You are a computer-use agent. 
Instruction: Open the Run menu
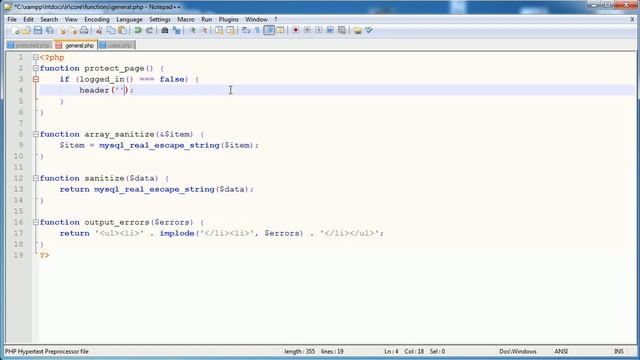pyautogui.click(x=207, y=20)
